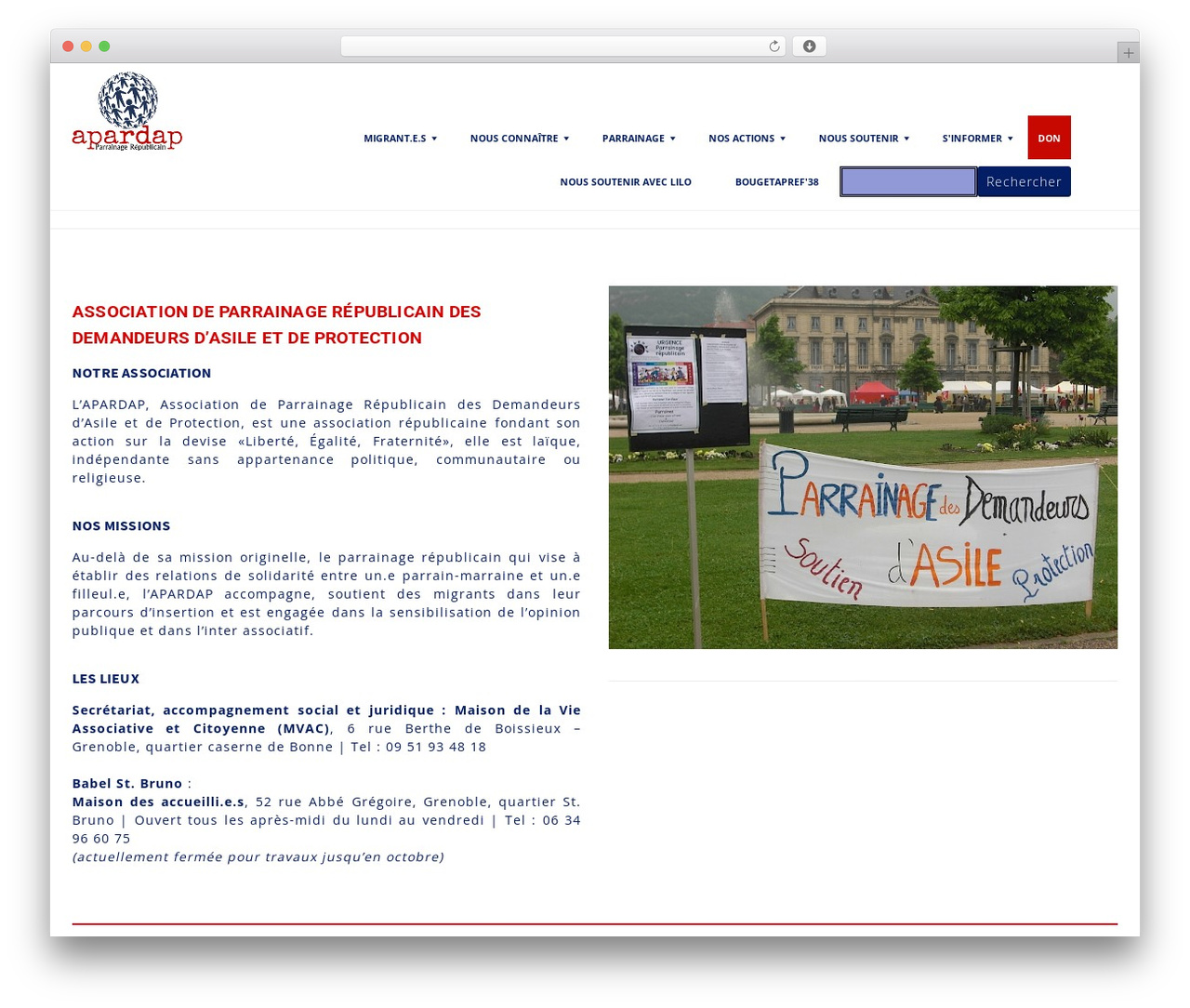Click the browser window's yellow minimize button
Viewport: 1190px width, 1008px height.
pyautogui.click(x=86, y=46)
